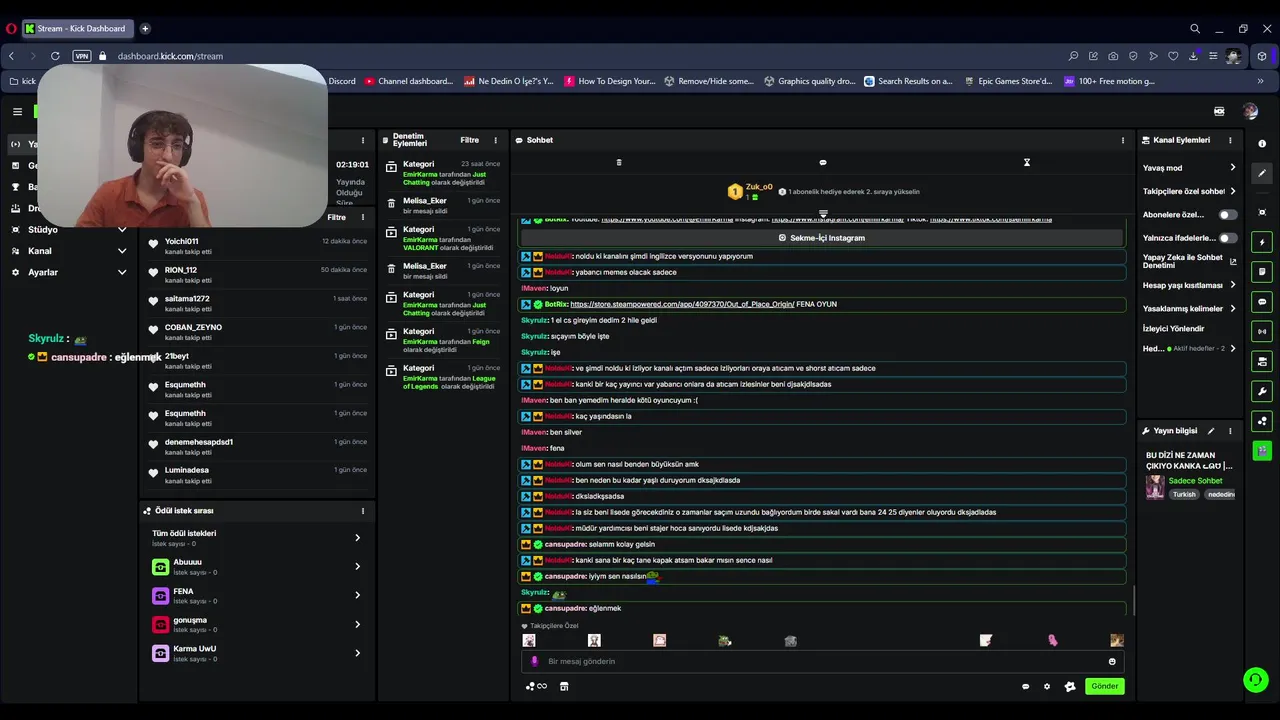
Task: Click the lightning bolt widget icon
Action: click(x=1262, y=242)
